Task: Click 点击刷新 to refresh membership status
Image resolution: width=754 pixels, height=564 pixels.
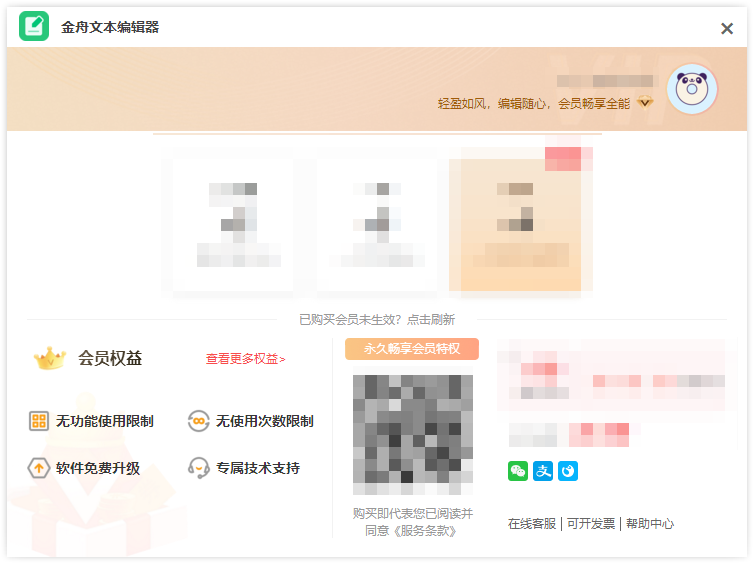Action: [430, 320]
